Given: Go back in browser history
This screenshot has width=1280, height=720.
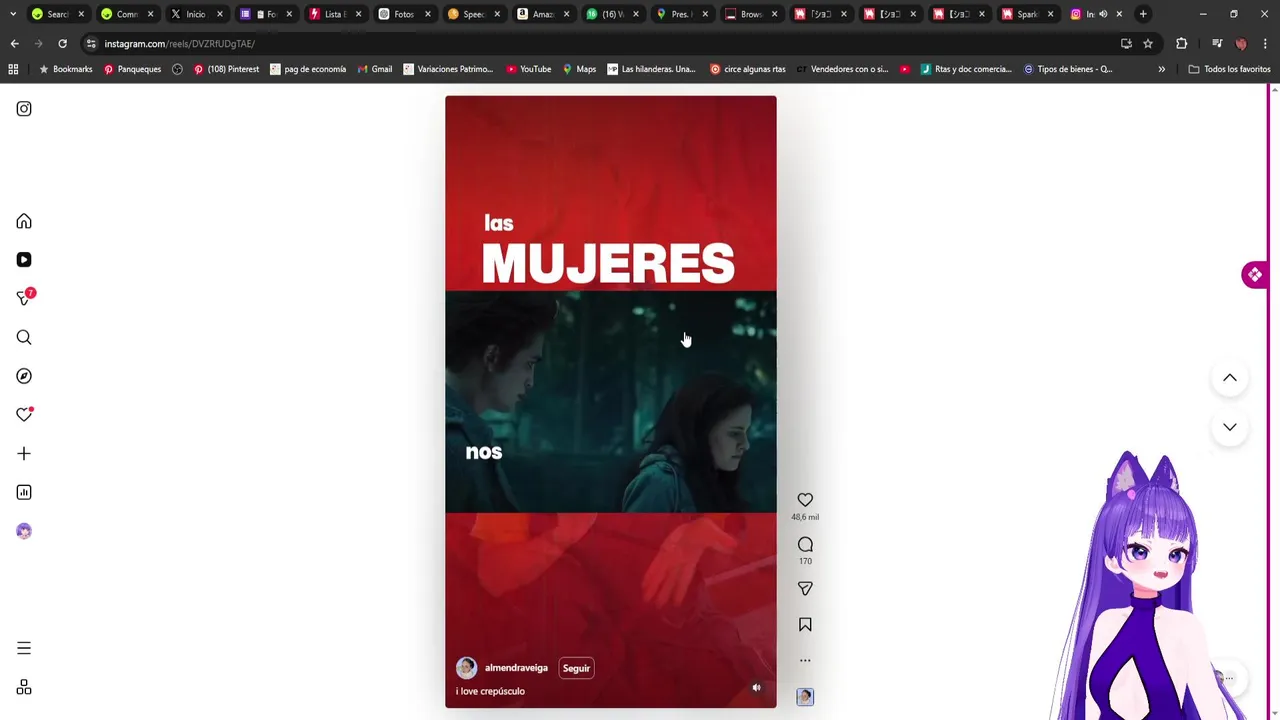Looking at the screenshot, I should tap(14, 44).
